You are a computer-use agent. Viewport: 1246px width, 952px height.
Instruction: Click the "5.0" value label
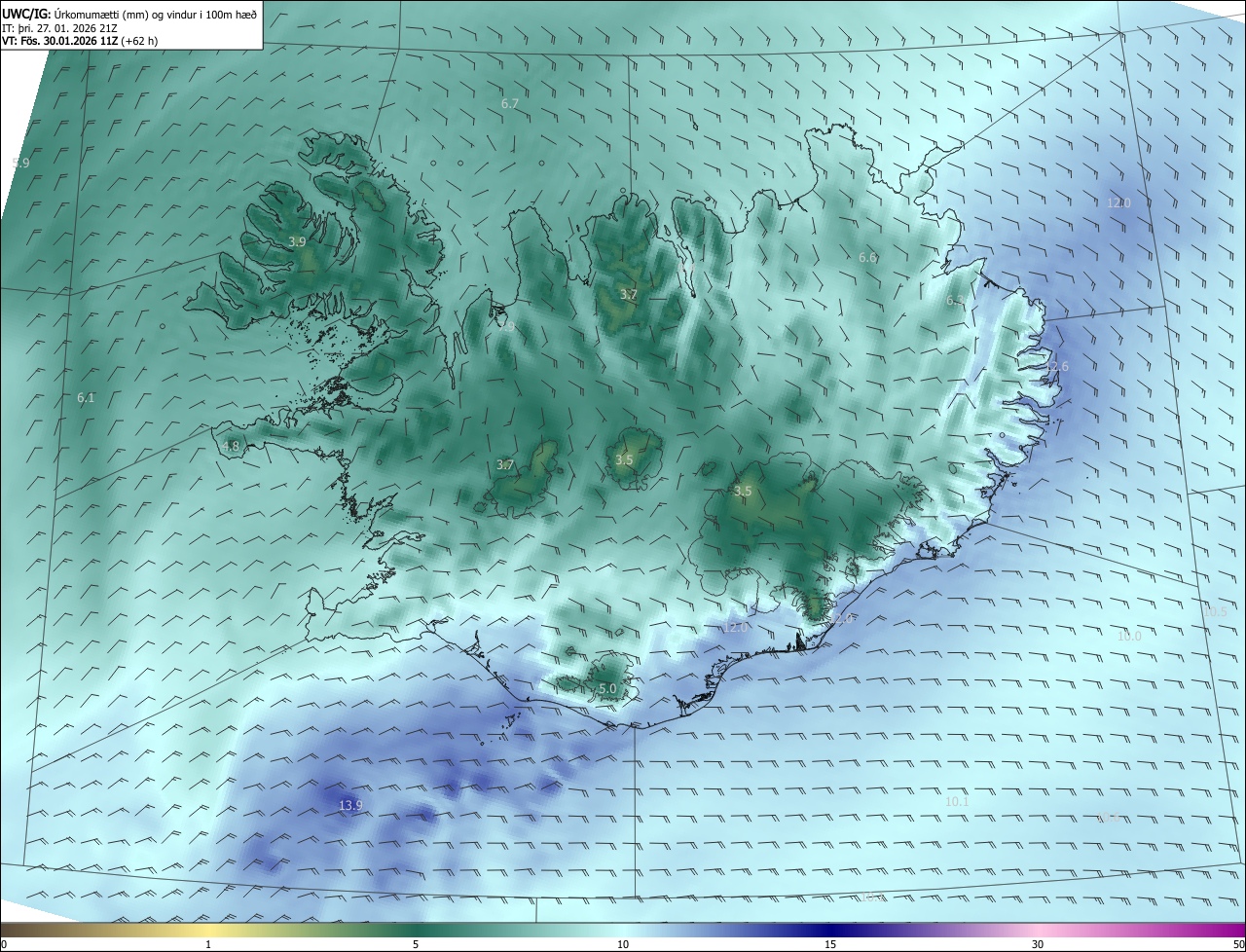click(x=607, y=688)
